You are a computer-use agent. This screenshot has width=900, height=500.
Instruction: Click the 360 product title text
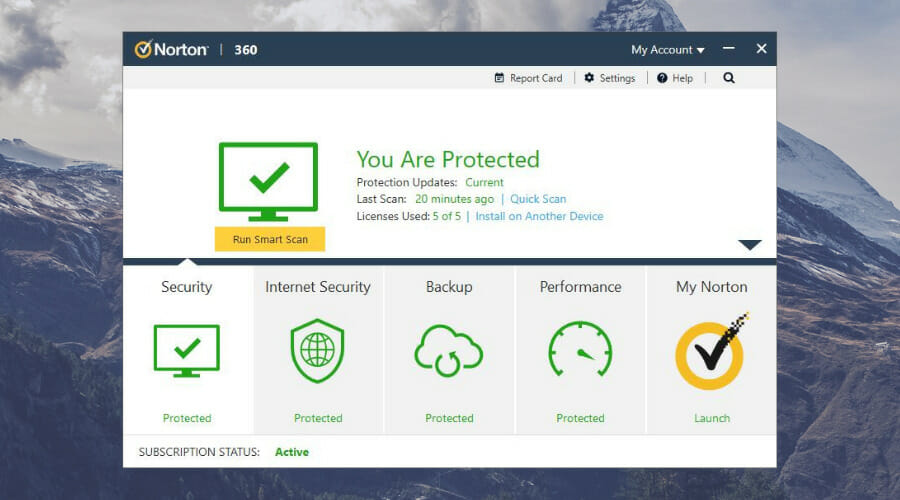[245, 50]
